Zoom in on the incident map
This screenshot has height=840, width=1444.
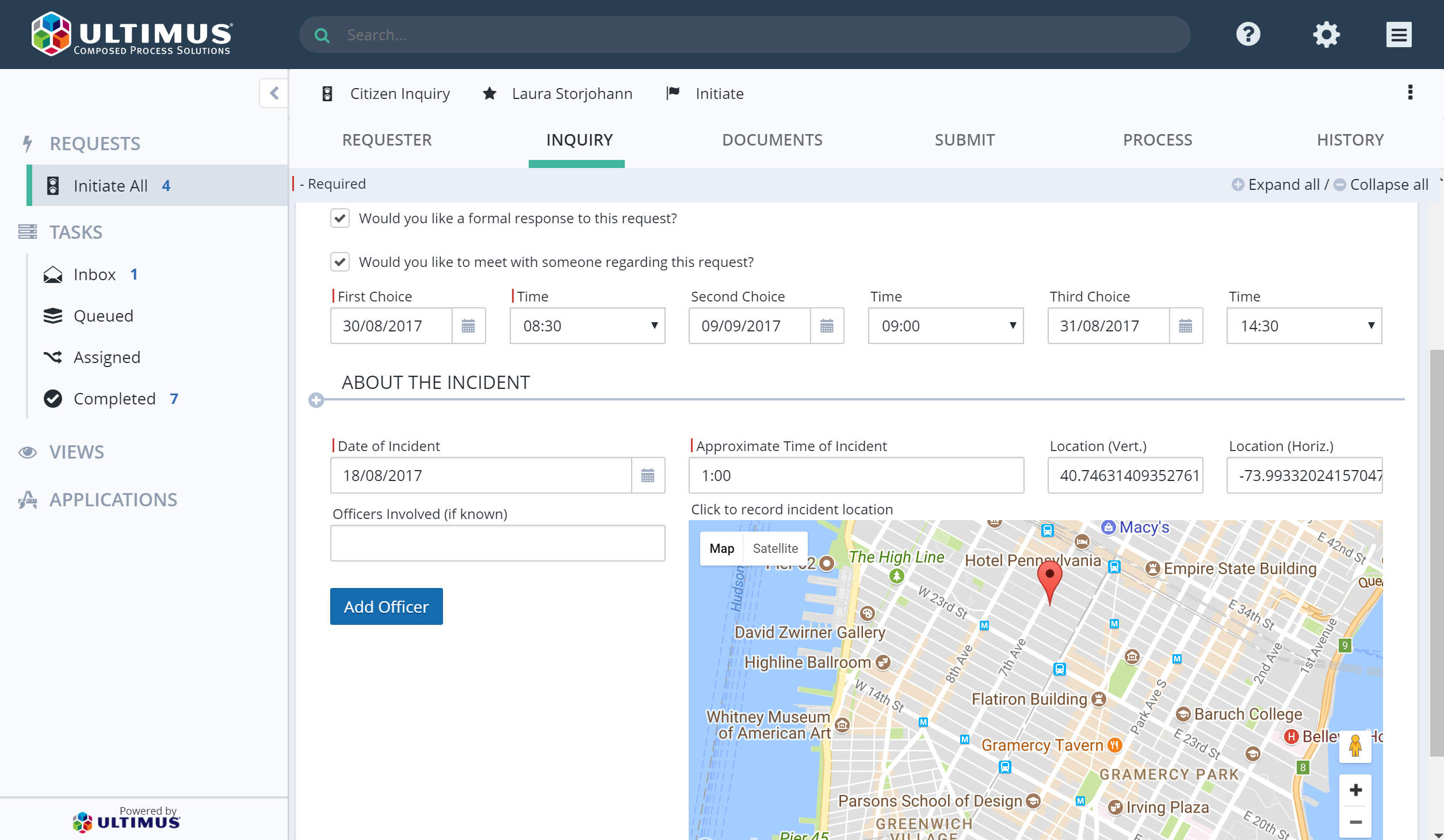[1355, 789]
